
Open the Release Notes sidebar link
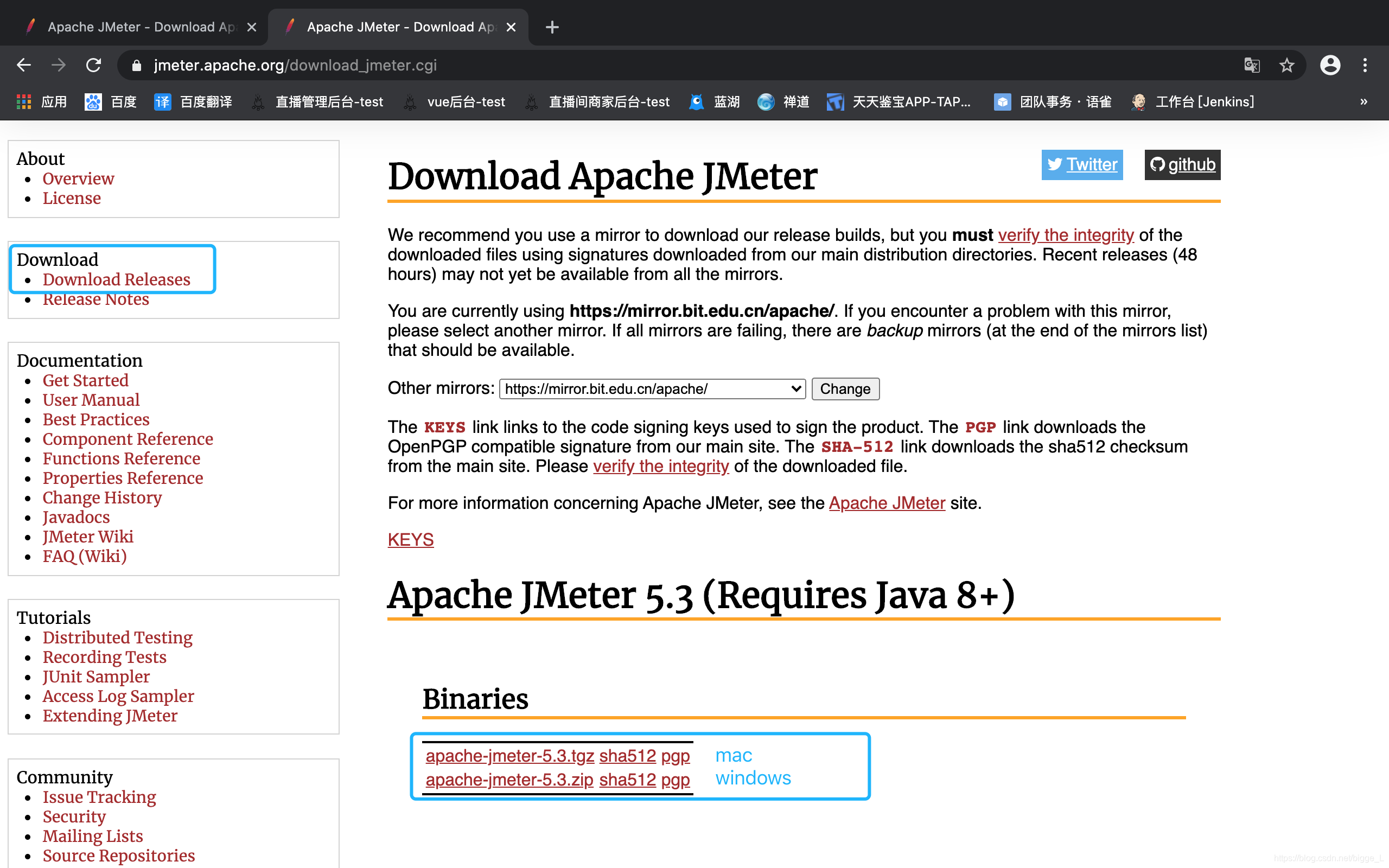[94, 299]
